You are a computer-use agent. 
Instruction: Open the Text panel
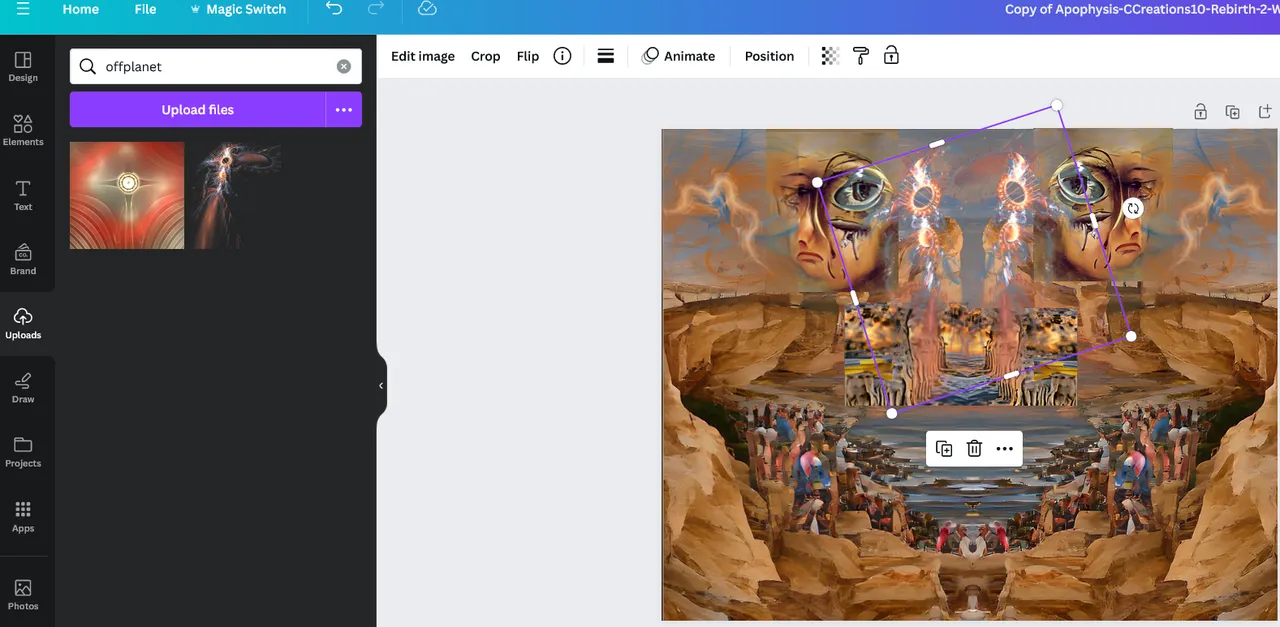click(23, 195)
